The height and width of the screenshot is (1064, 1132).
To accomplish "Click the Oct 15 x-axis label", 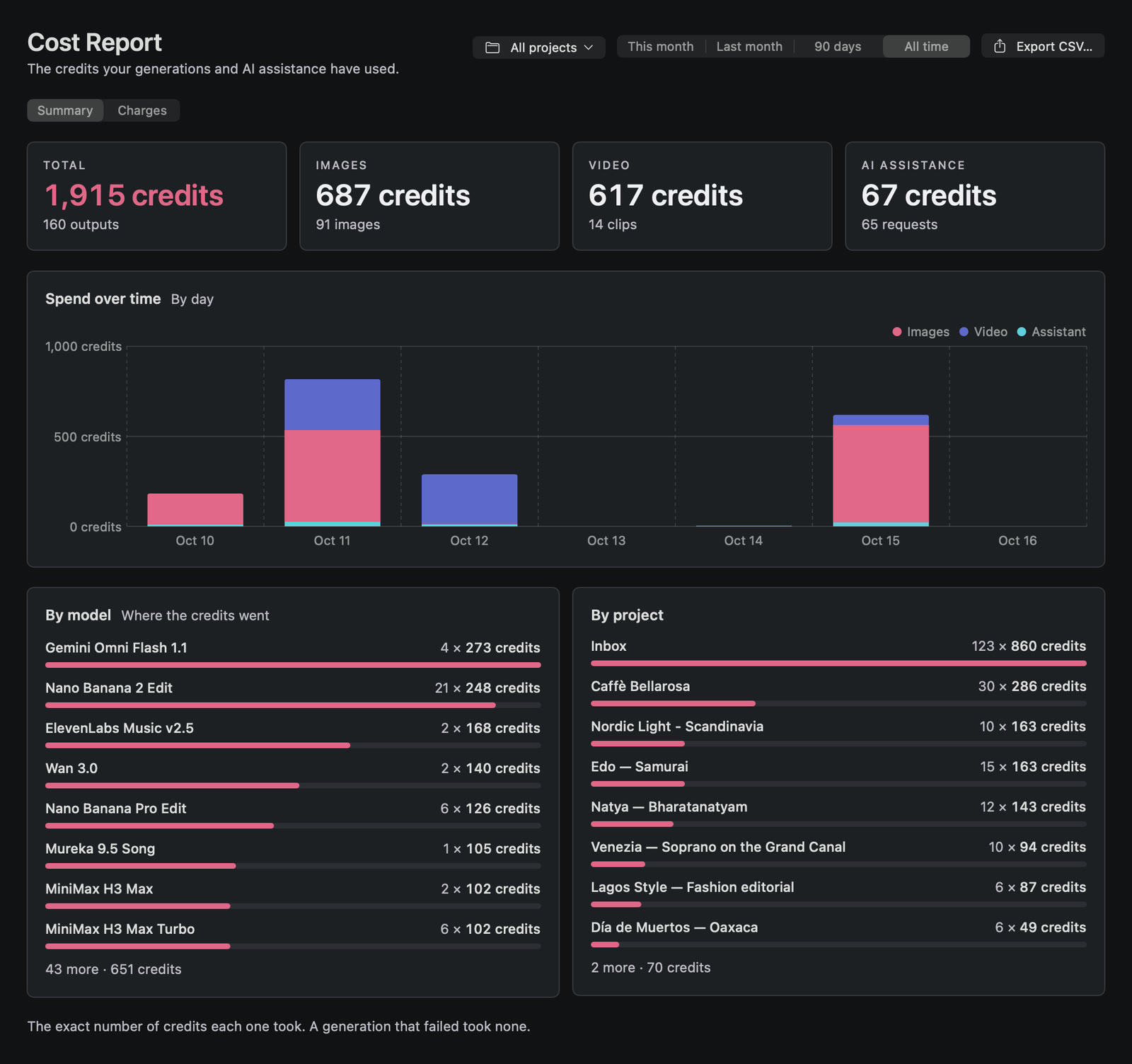I will (881, 540).
